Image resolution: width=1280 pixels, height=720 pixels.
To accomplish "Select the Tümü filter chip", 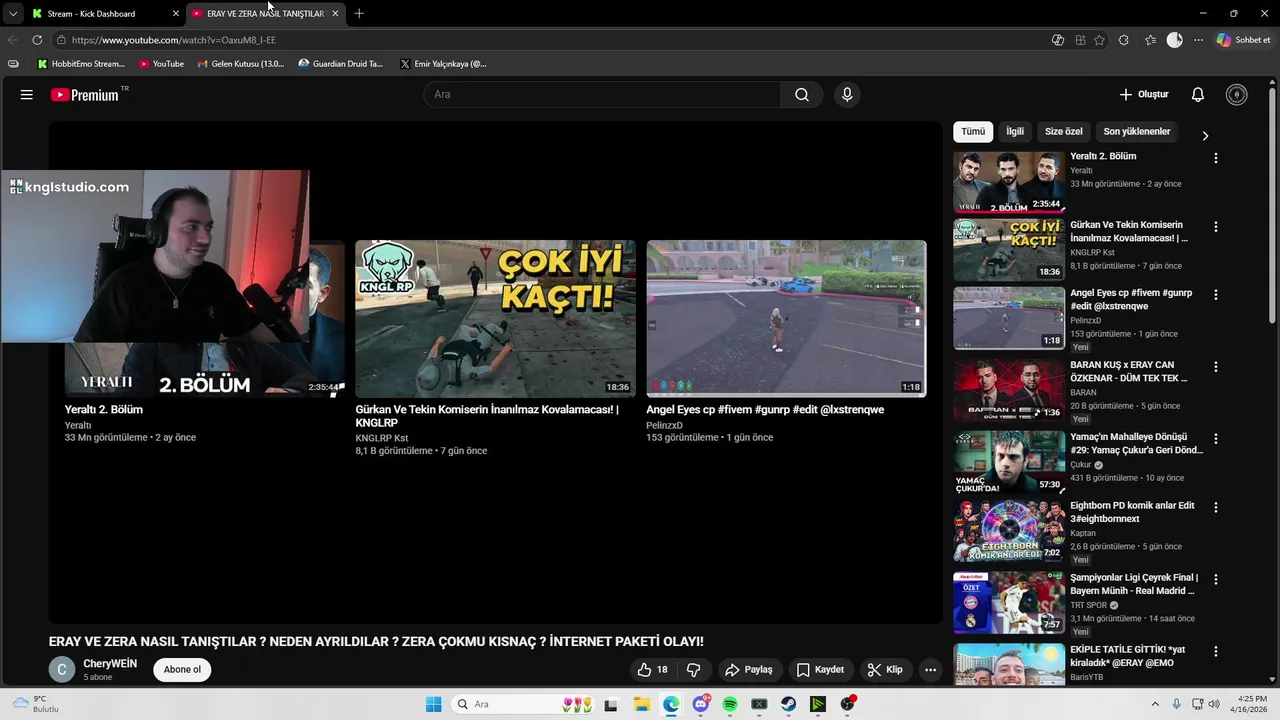I will (x=973, y=132).
